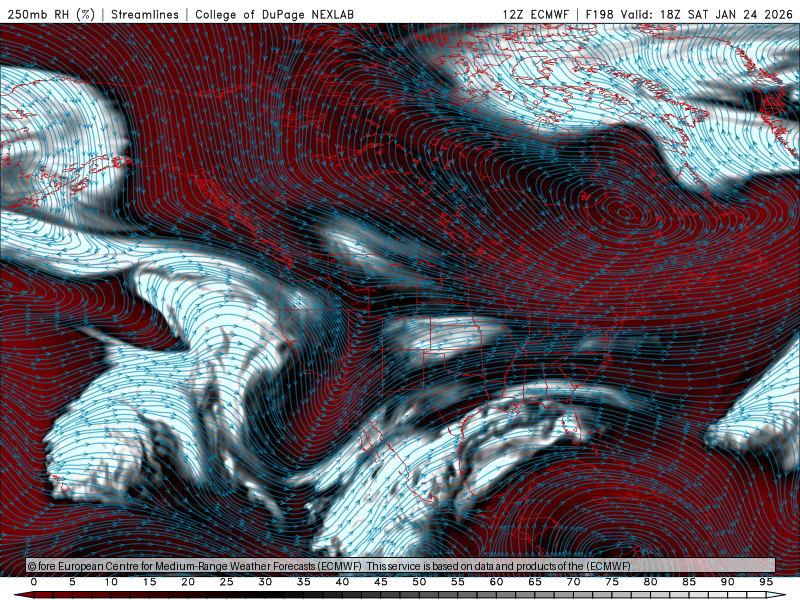Click colorbar label '35'

point(304,582)
